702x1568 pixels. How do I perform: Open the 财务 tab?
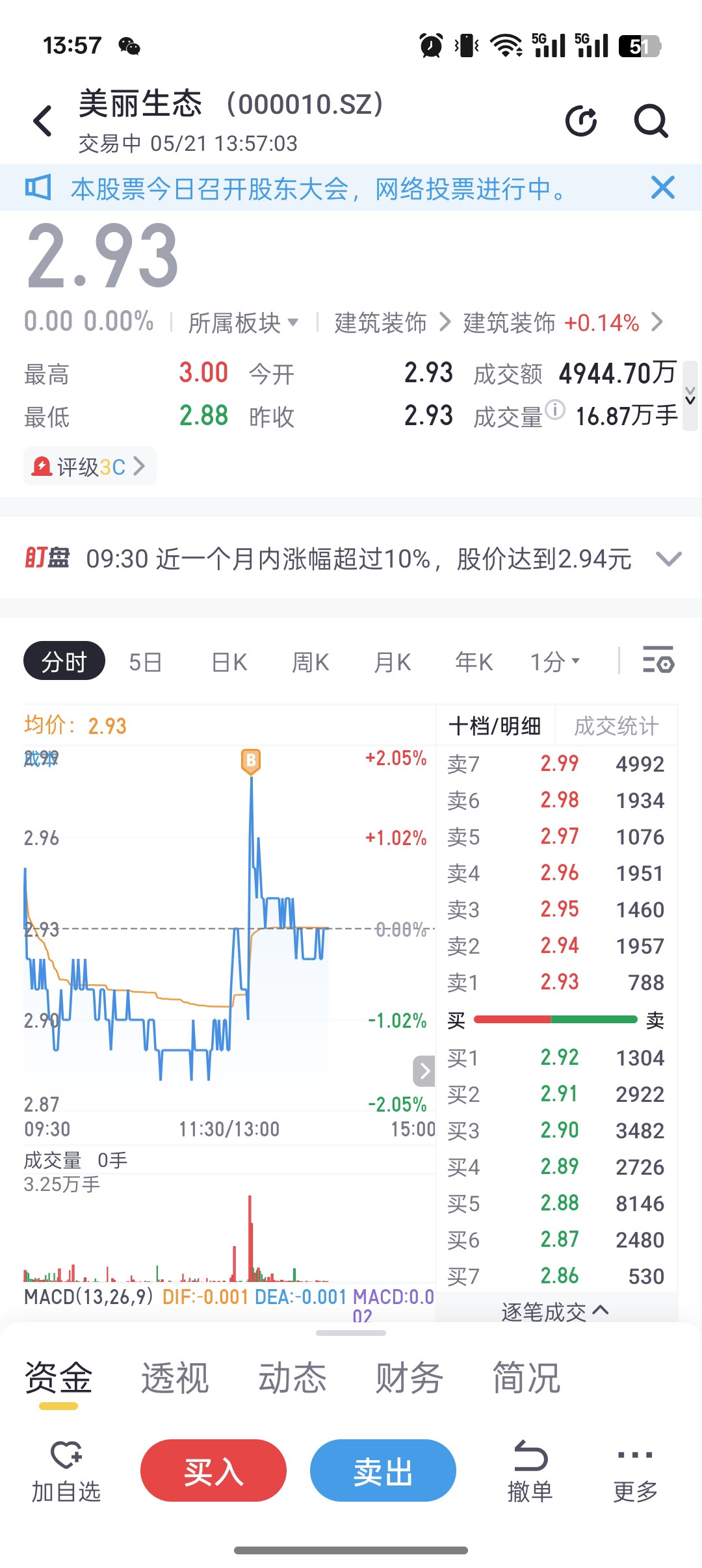click(x=409, y=1377)
